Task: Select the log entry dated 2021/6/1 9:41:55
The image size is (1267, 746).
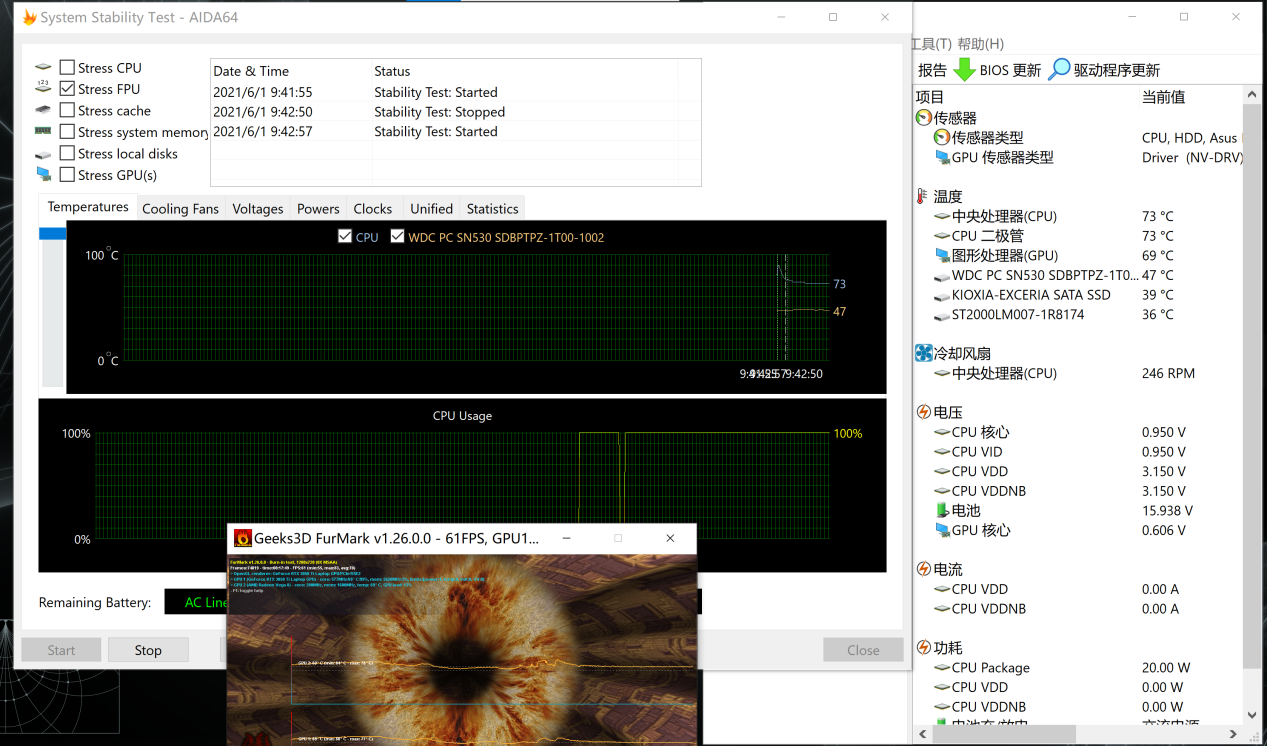Action: pos(455,92)
